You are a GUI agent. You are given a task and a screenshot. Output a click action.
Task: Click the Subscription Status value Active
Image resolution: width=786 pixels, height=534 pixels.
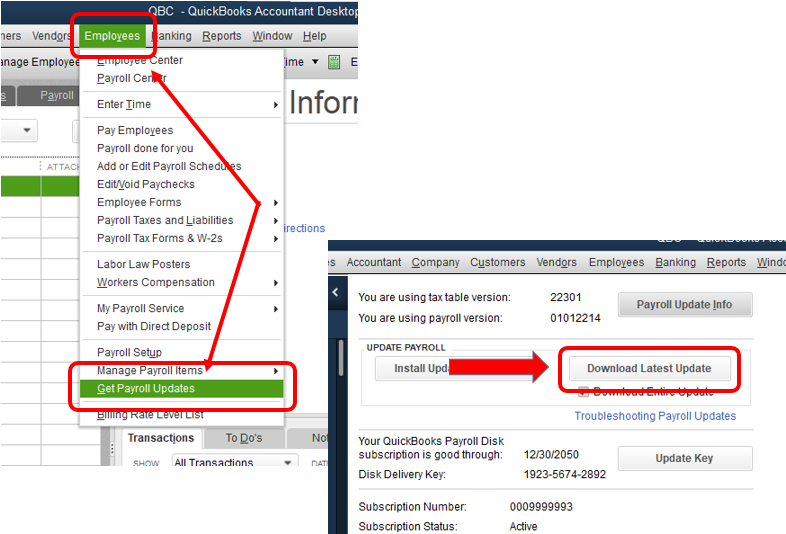coord(523,526)
